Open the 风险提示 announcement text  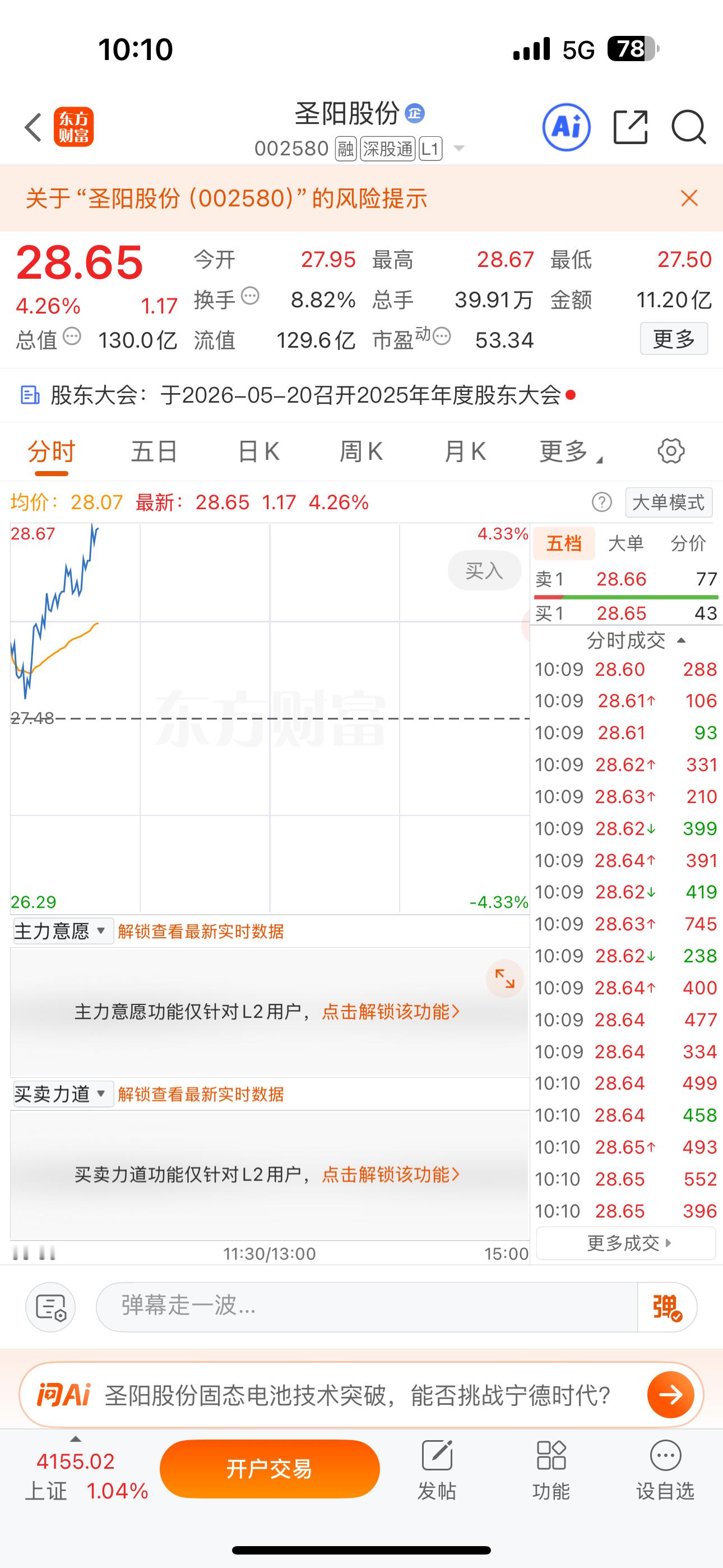(x=226, y=199)
